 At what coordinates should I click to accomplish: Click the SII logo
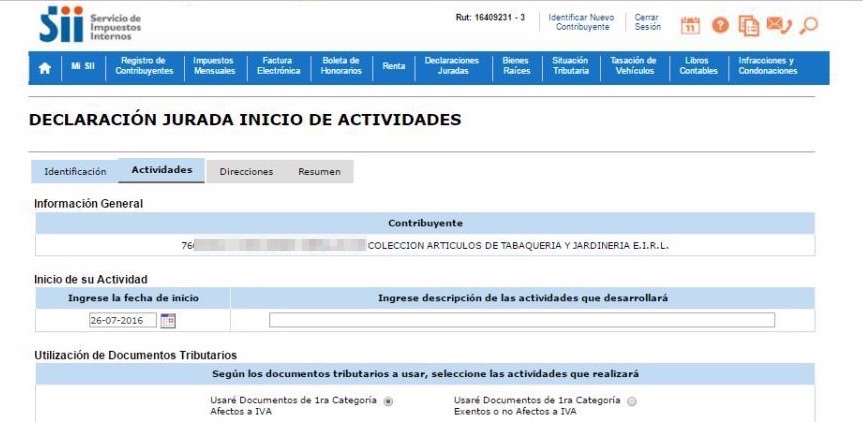pyautogui.click(x=90, y=24)
